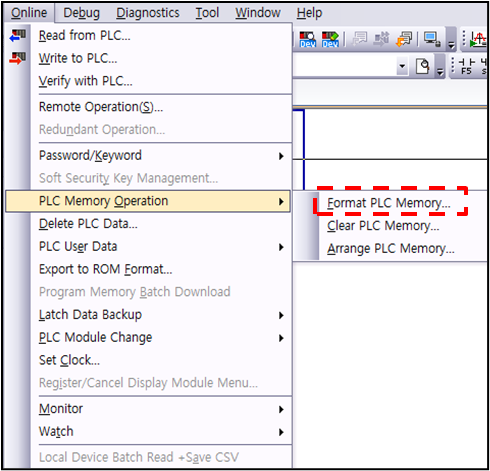
Task: Click the grayed Register/Cancel Display Module Menu... entry
Action: [x=148, y=383]
